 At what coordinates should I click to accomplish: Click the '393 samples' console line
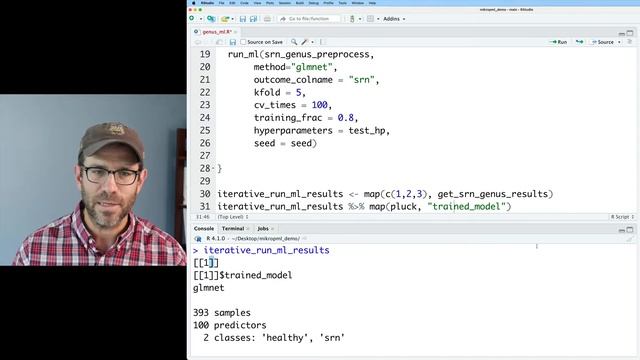click(x=222, y=313)
